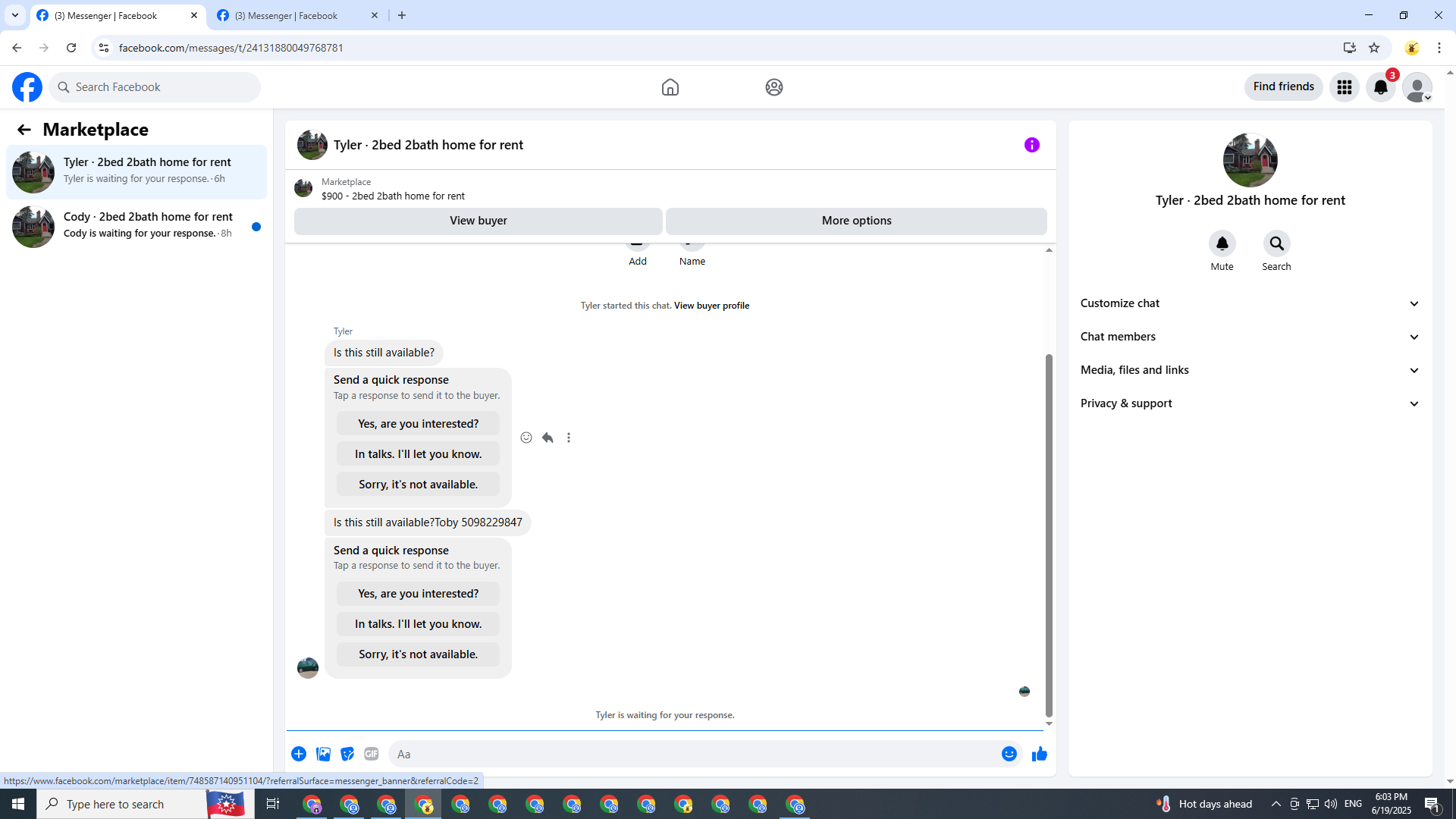Viewport: 1456px width, 819px height.
Task: Open more actions plus icon in composer
Action: click(299, 754)
